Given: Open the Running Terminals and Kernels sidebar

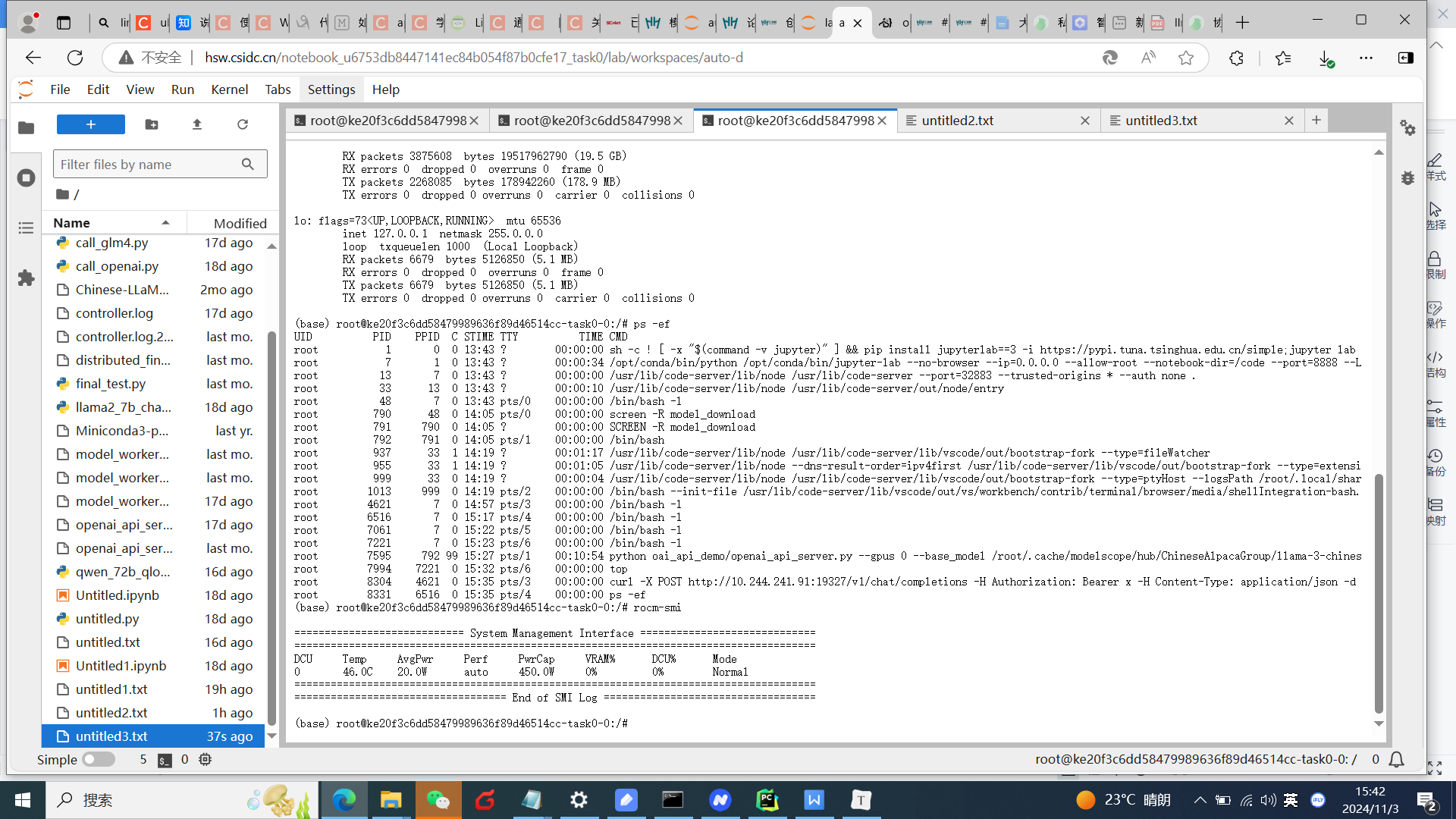Looking at the screenshot, I should click(x=26, y=177).
